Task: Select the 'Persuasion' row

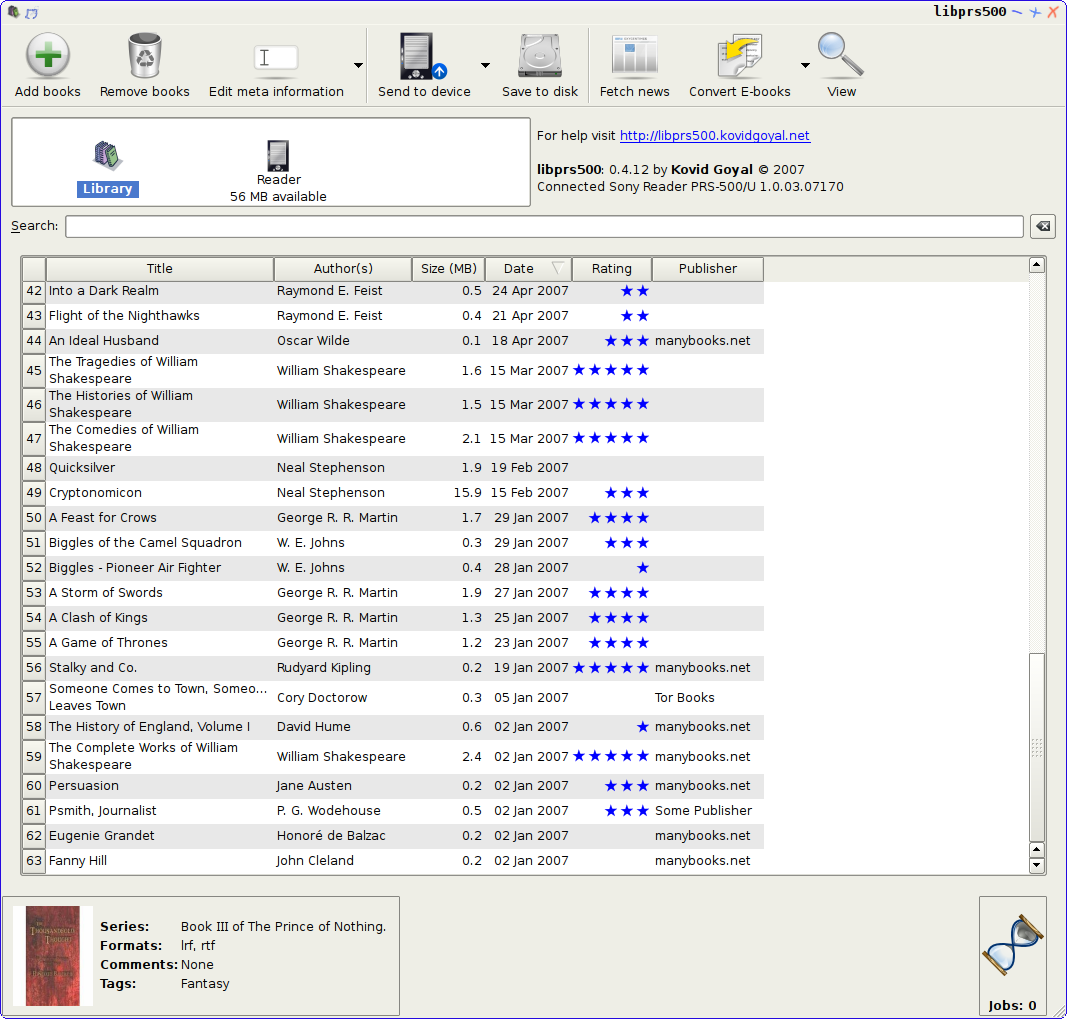Action: tap(393, 786)
